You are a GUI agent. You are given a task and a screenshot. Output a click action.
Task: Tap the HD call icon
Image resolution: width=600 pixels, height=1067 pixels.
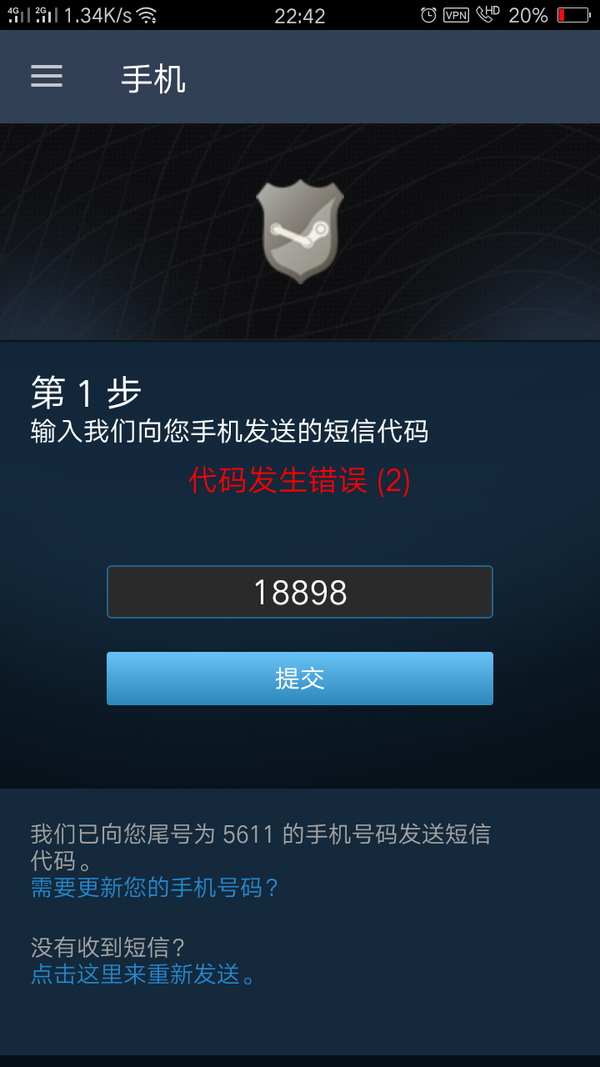point(488,14)
